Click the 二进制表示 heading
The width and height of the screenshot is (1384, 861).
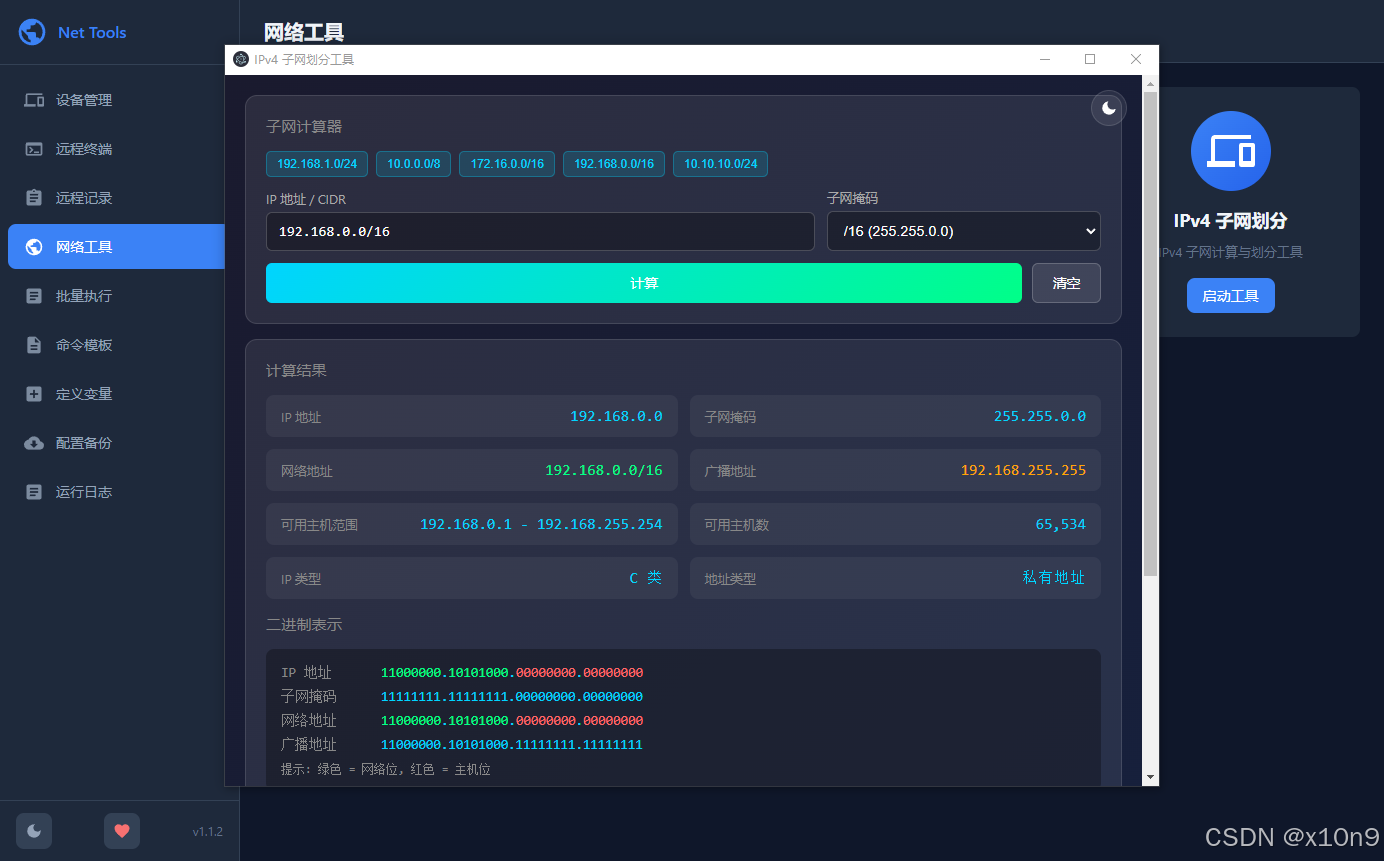[304, 624]
